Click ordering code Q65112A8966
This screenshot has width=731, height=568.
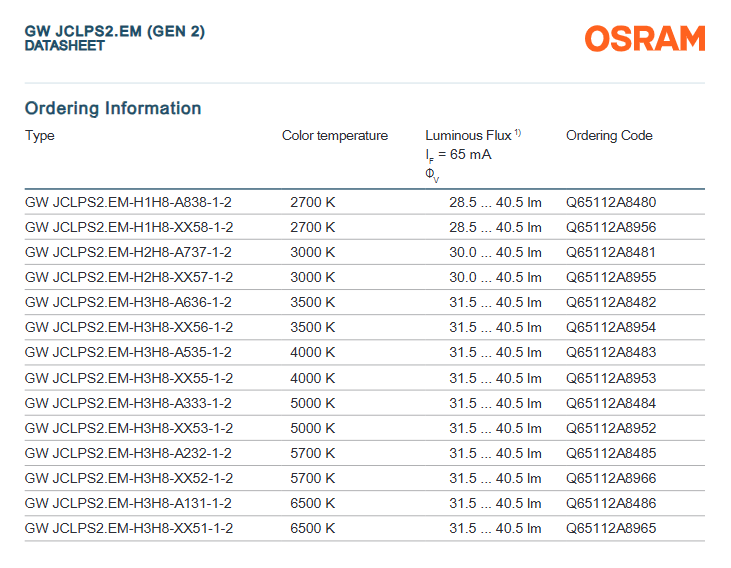click(x=611, y=477)
